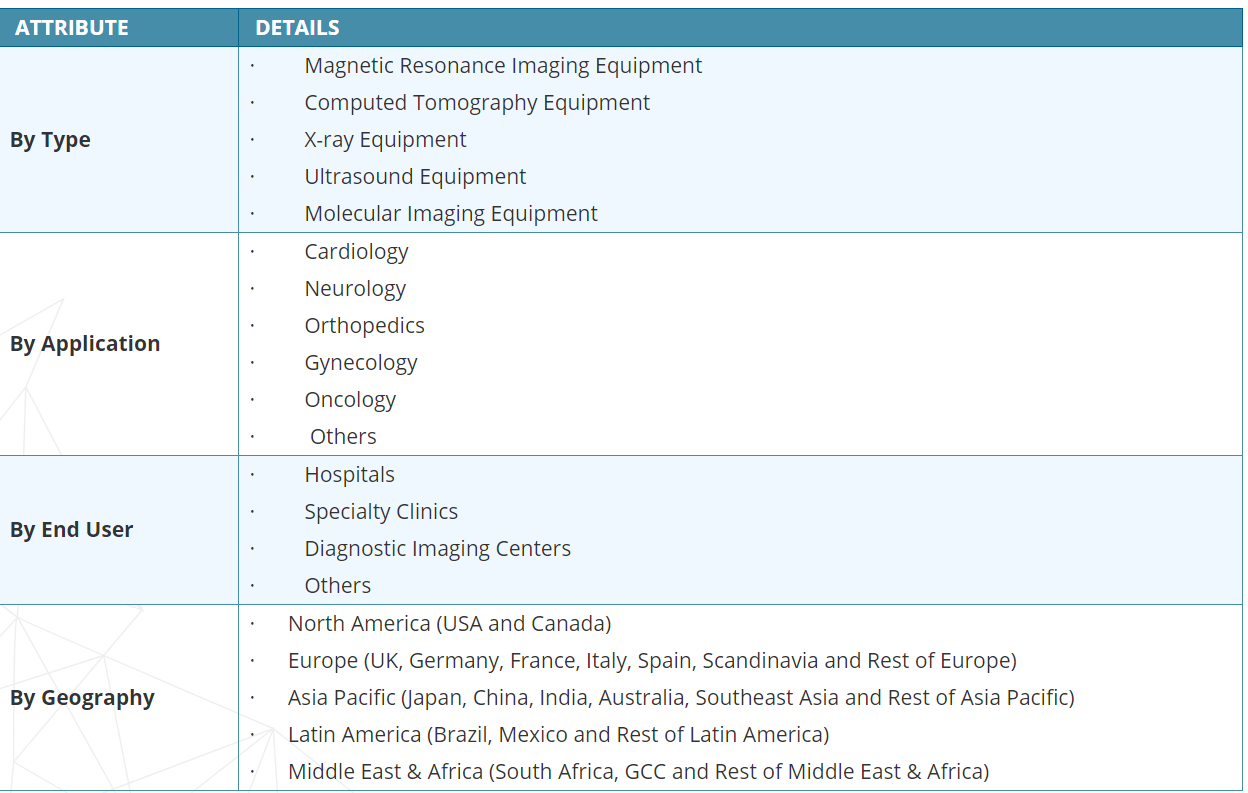Viewport: 1248px width, 793px height.
Task: Click Specialty Clinics list item
Action: pos(381,512)
